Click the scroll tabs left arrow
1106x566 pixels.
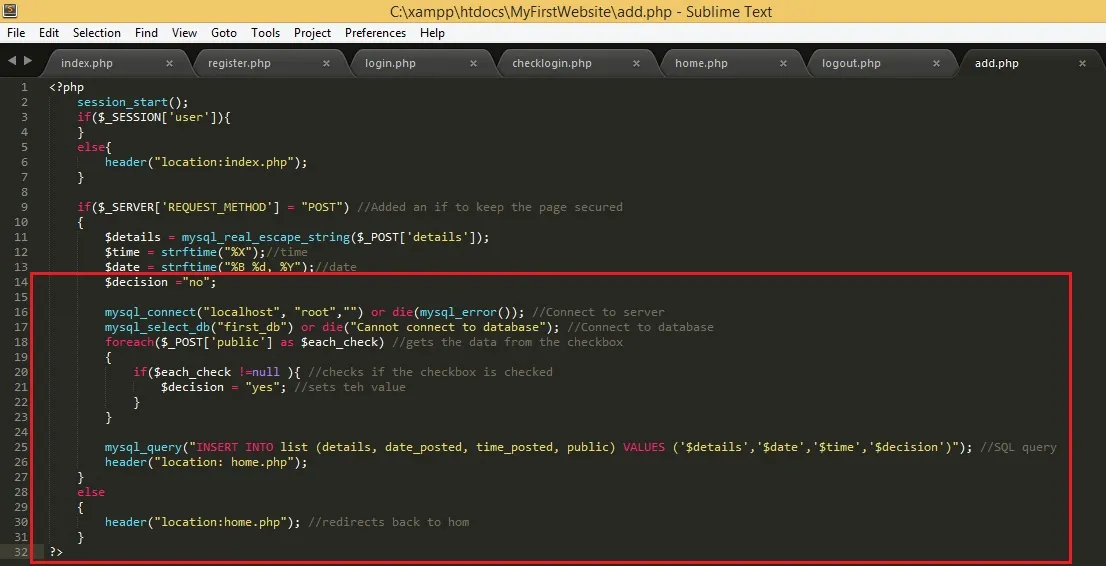click(x=12, y=61)
